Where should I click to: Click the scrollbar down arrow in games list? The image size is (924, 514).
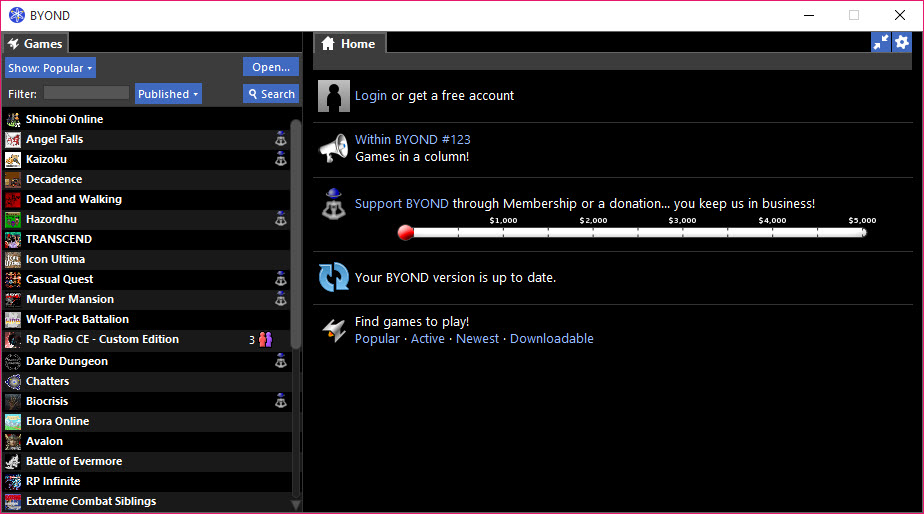(x=296, y=505)
